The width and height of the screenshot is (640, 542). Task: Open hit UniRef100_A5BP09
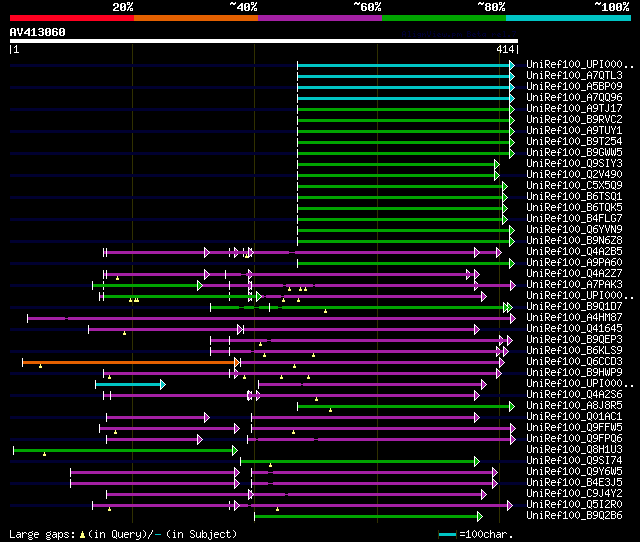click(x=574, y=87)
